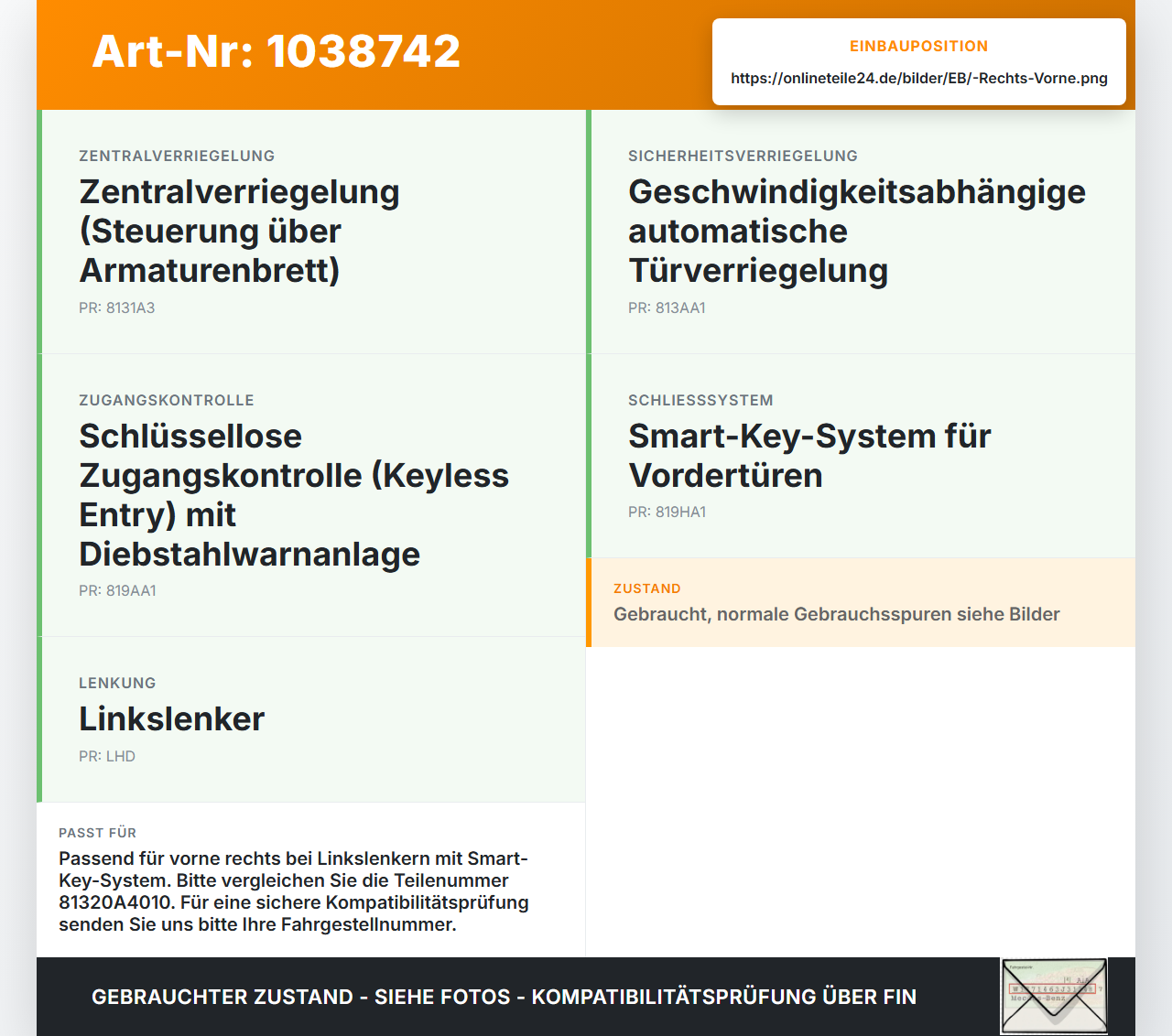The image size is (1172, 1036).
Task: Click PR code LHD
Action: click(107, 756)
